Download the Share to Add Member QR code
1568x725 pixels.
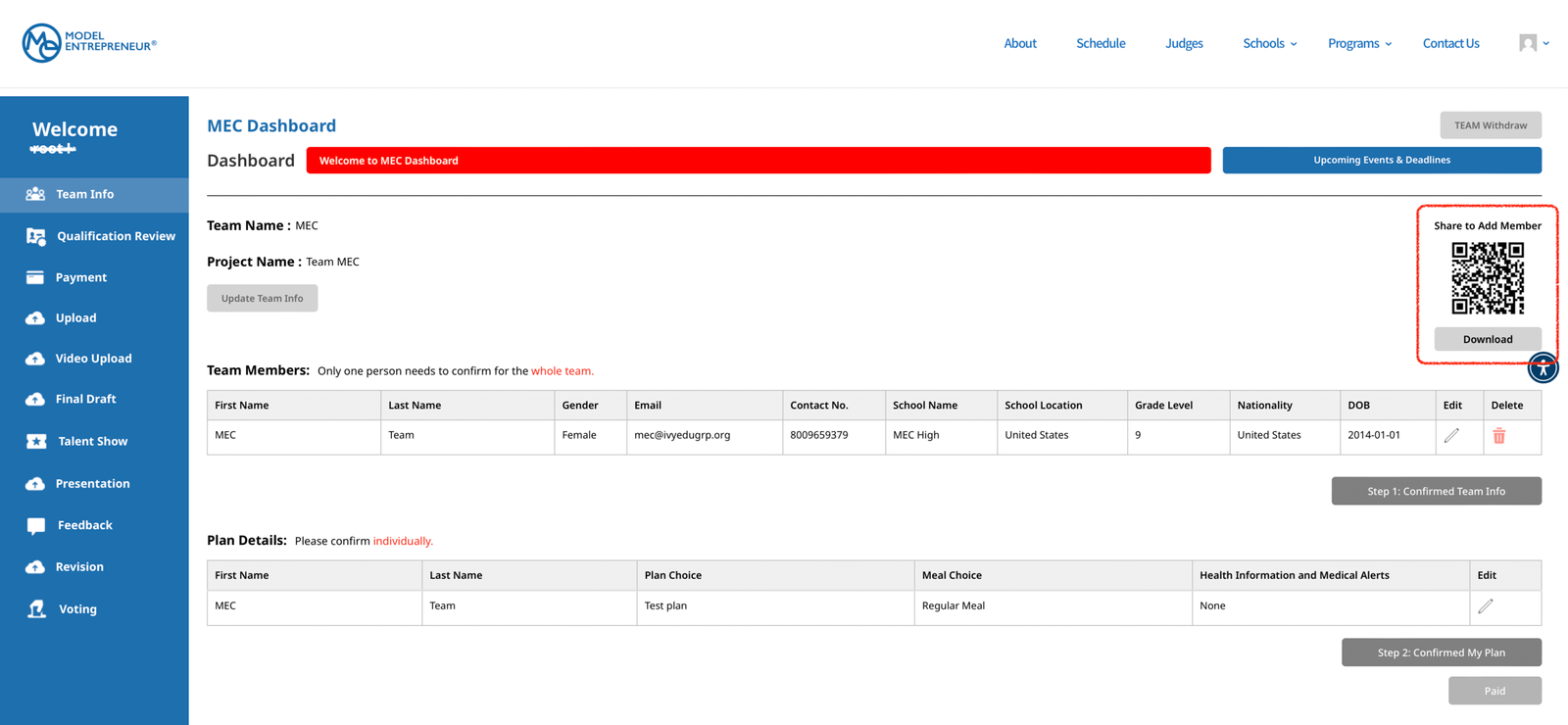[x=1487, y=339]
